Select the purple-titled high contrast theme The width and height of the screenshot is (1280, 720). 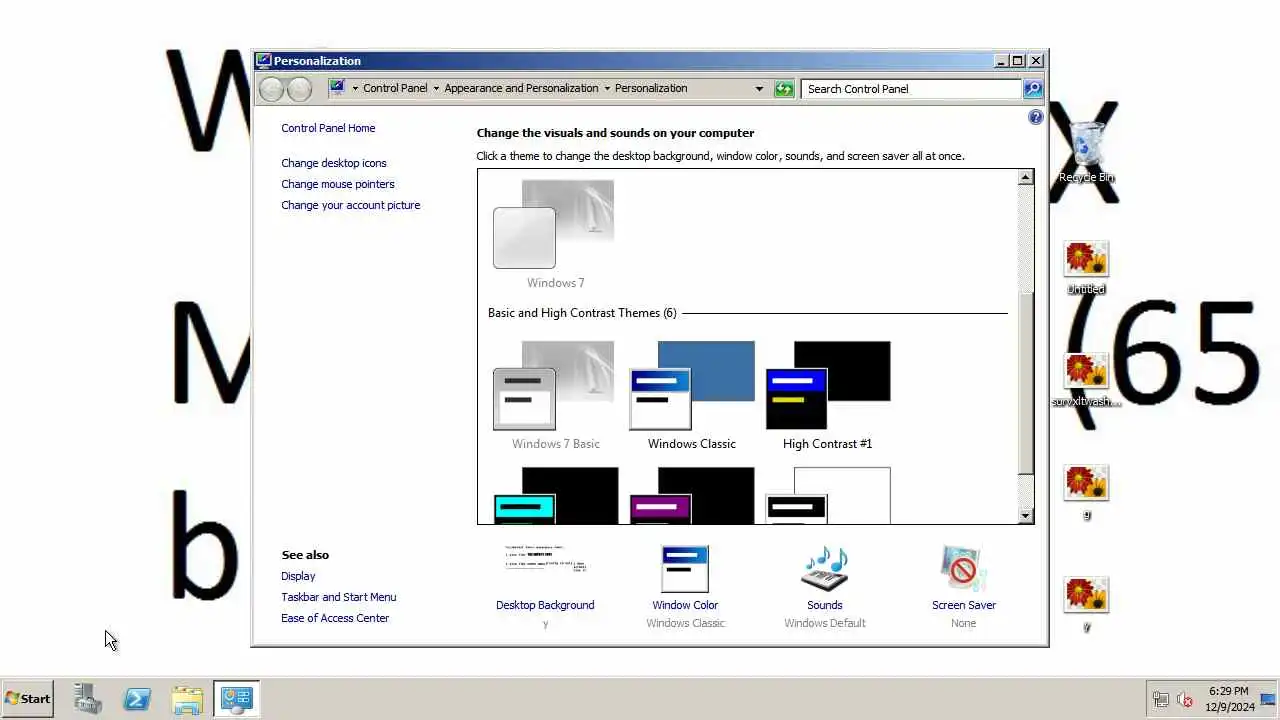tap(691, 496)
